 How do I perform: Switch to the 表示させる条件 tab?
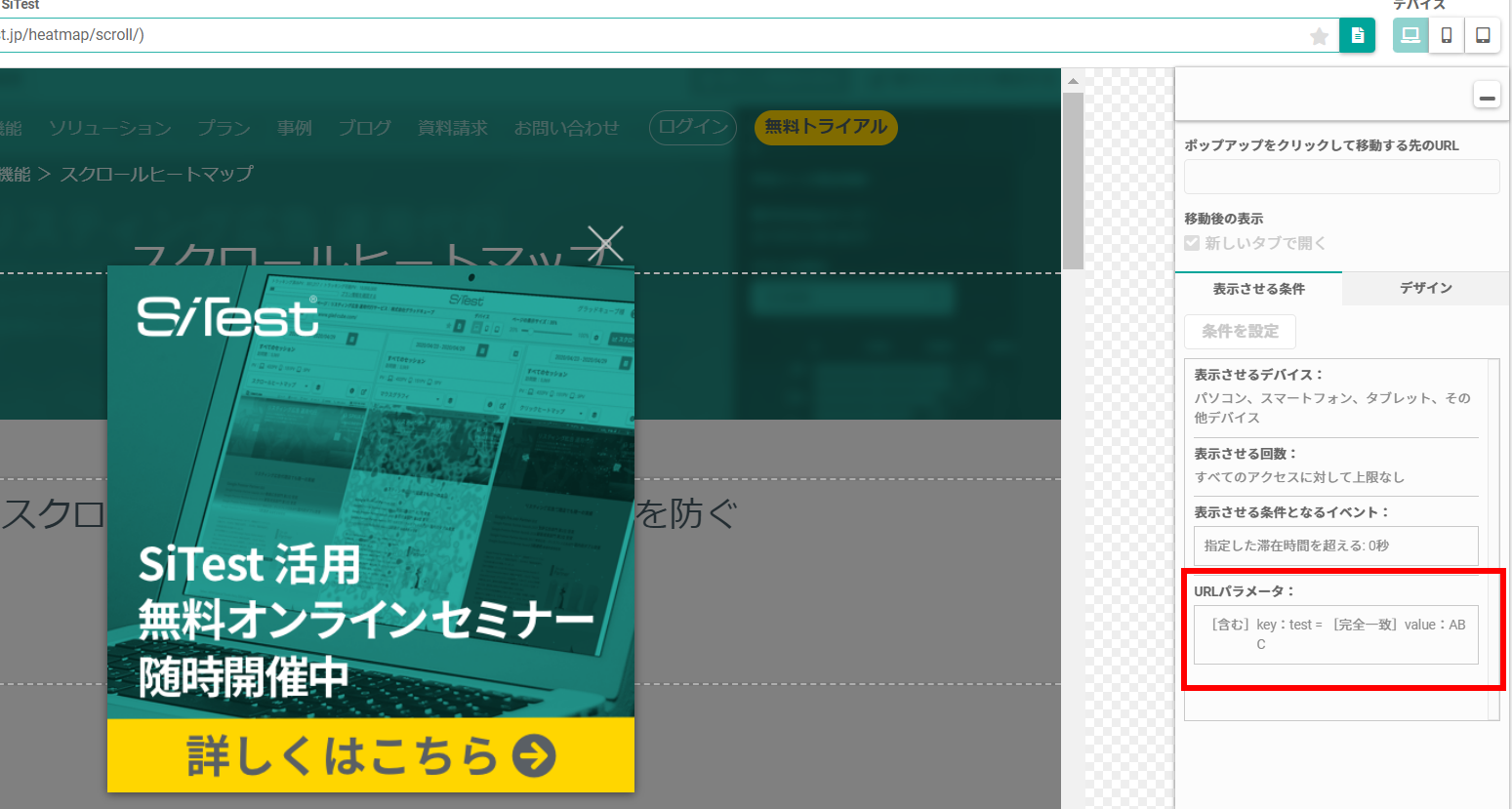(x=1258, y=289)
